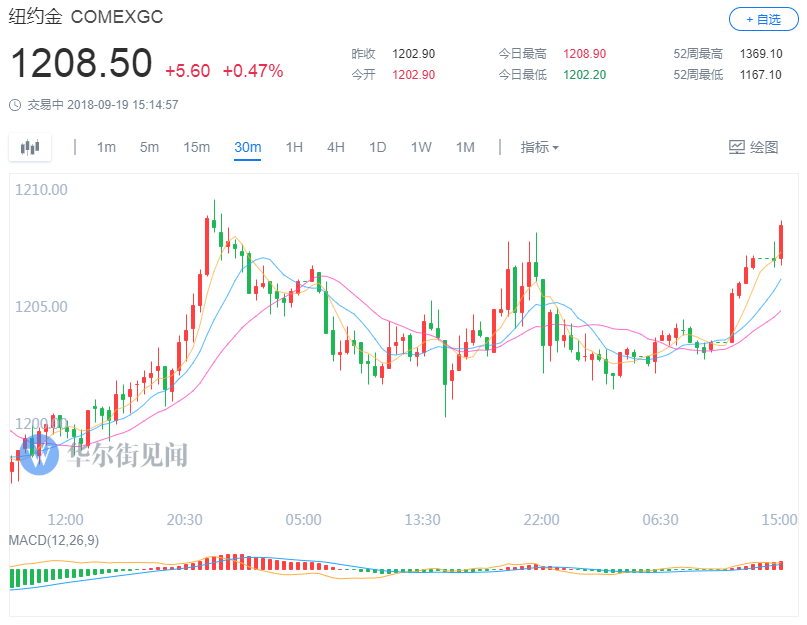This screenshot has width=807, height=625.
Task: Click the 52-week low 1167.10
Action: pyautogui.click(x=761, y=75)
